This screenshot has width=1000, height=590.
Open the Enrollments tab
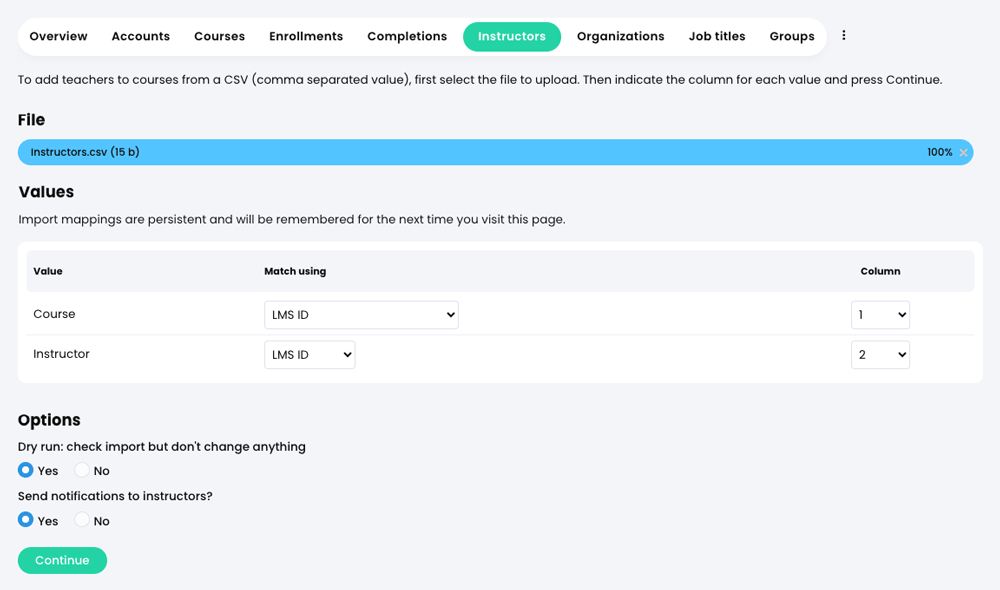click(x=305, y=35)
